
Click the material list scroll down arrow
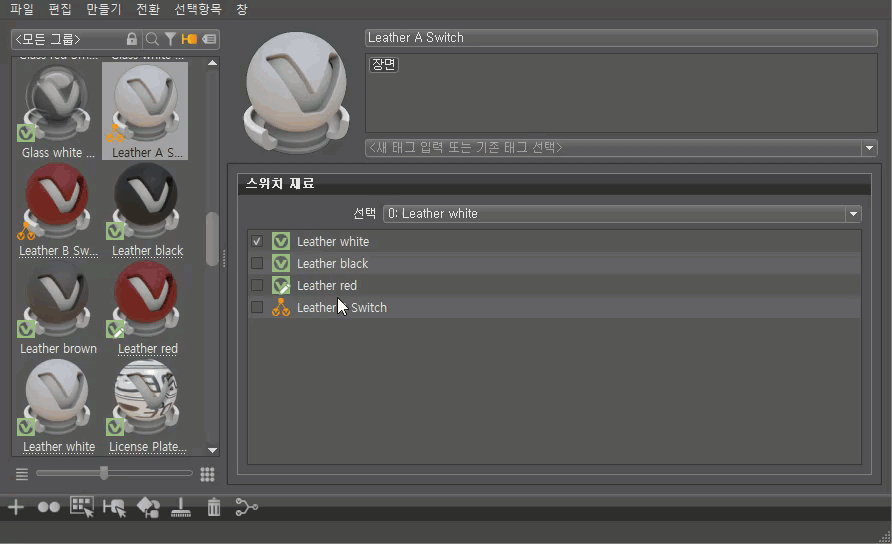(x=212, y=450)
